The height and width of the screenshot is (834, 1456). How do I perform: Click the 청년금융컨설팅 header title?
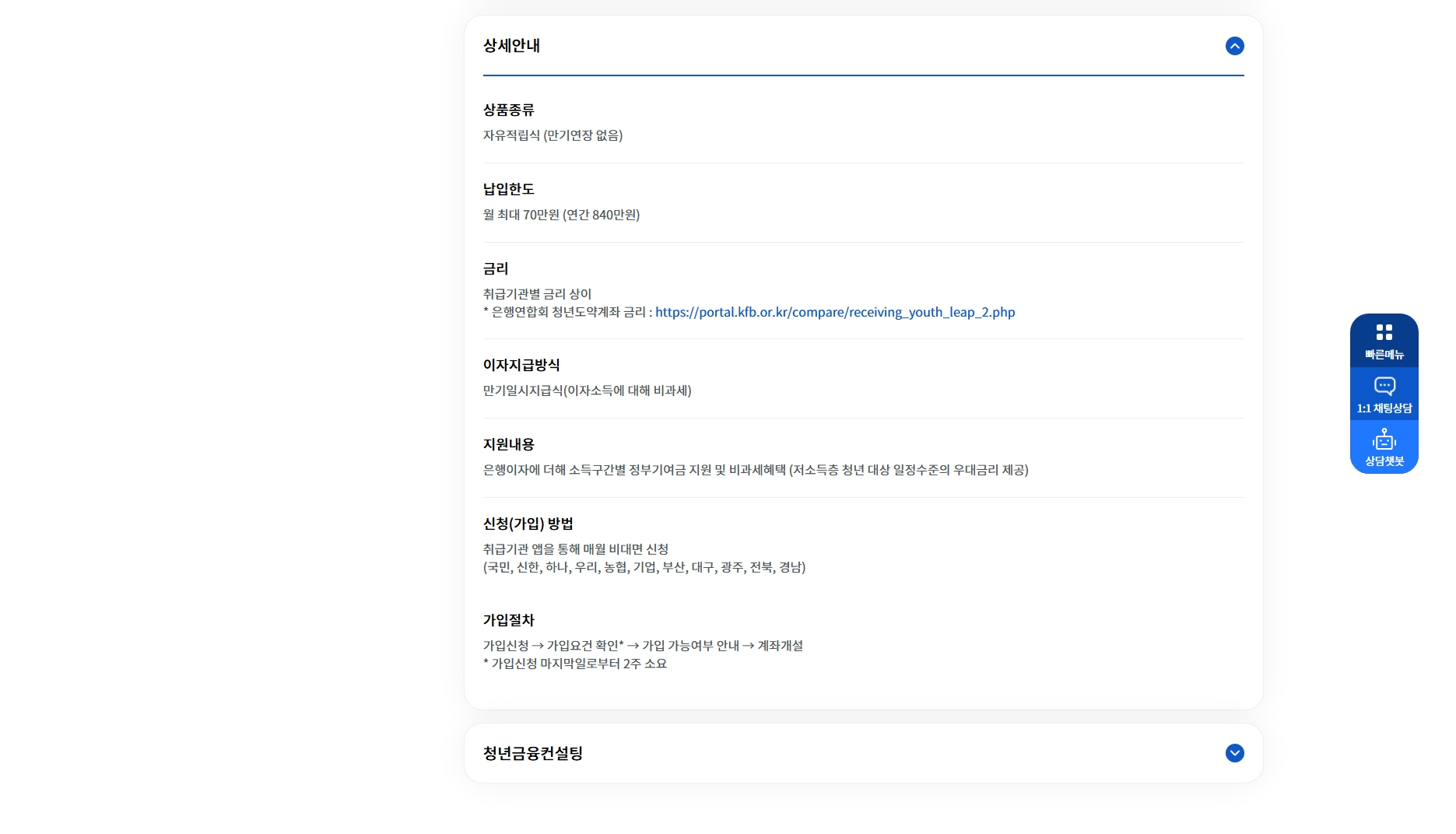click(x=533, y=753)
